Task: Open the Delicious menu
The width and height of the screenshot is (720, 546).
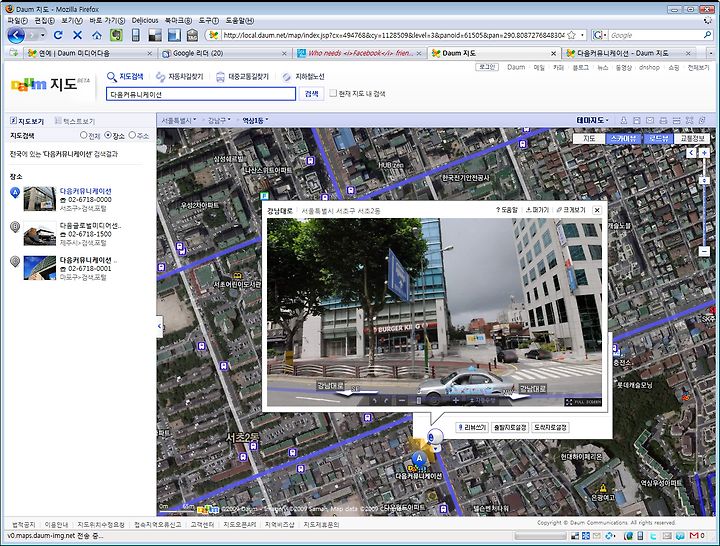Action: pos(145,21)
